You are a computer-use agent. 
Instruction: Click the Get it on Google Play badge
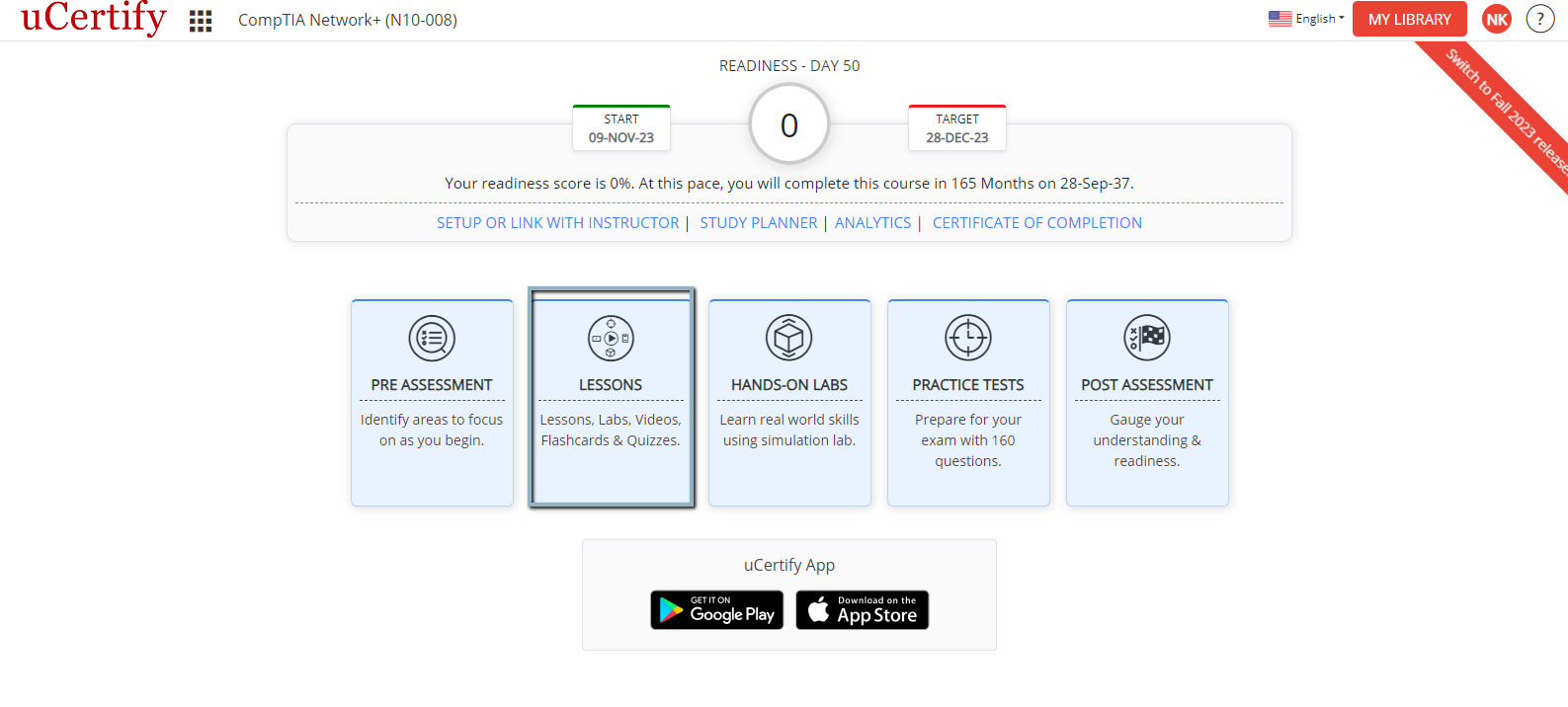click(x=717, y=610)
